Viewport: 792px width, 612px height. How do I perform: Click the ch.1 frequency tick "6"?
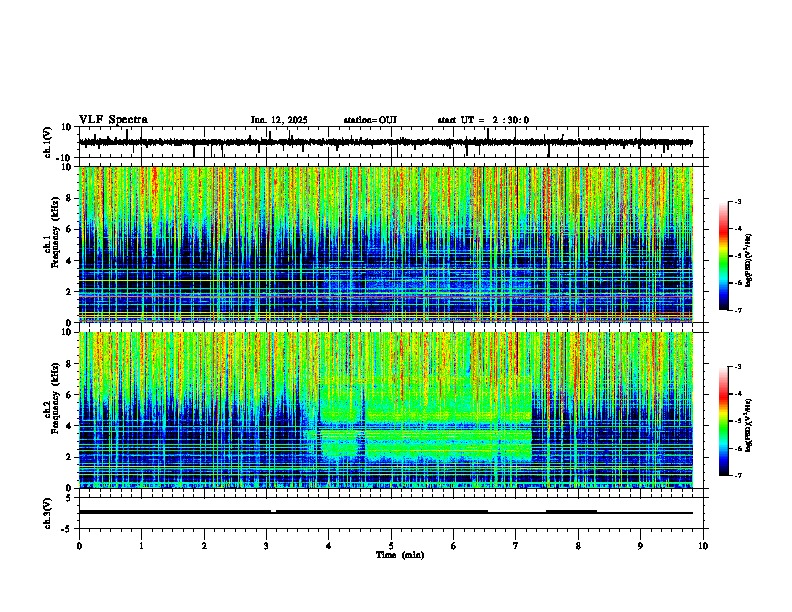pos(69,229)
